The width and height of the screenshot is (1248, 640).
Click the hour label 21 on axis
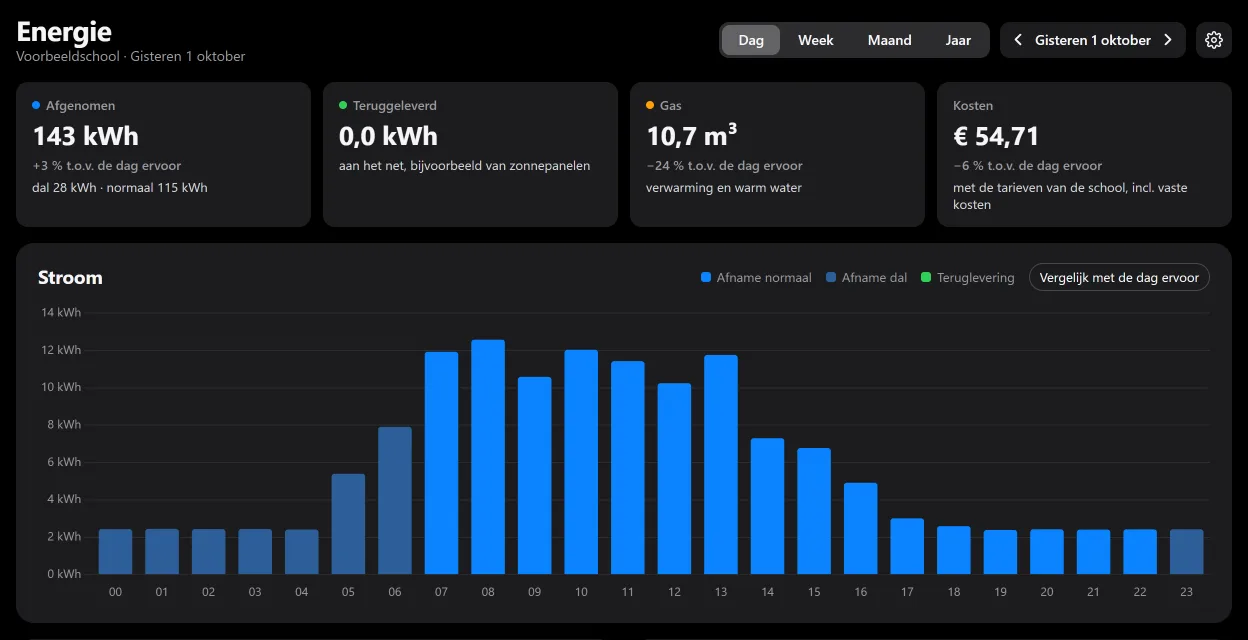point(1093,592)
